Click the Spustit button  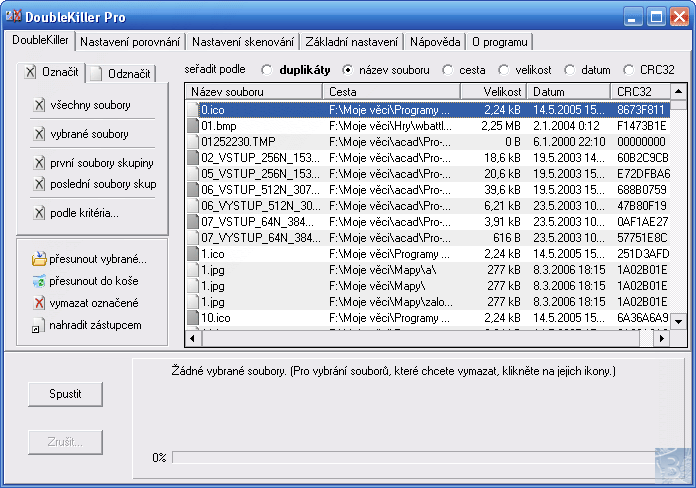tap(65, 394)
